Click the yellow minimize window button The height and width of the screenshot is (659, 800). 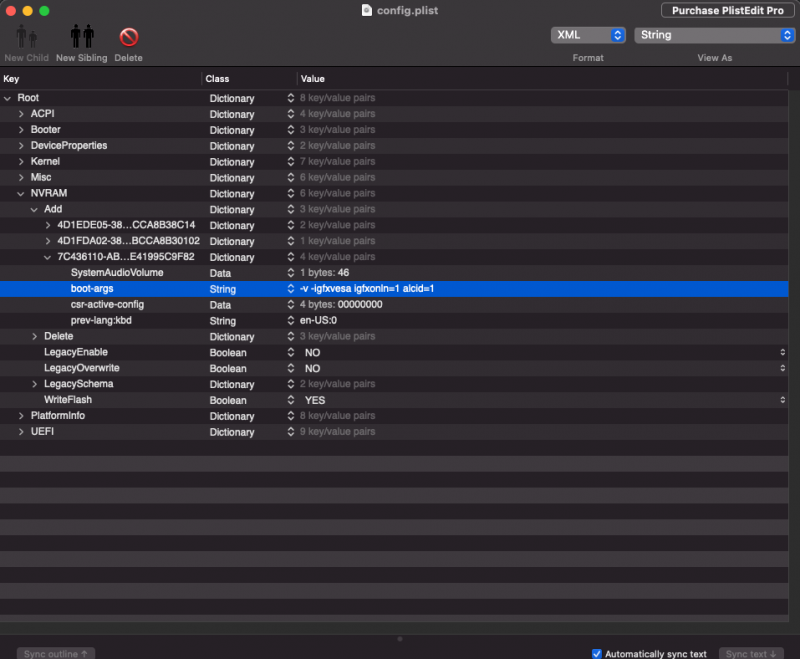point(28,11)
